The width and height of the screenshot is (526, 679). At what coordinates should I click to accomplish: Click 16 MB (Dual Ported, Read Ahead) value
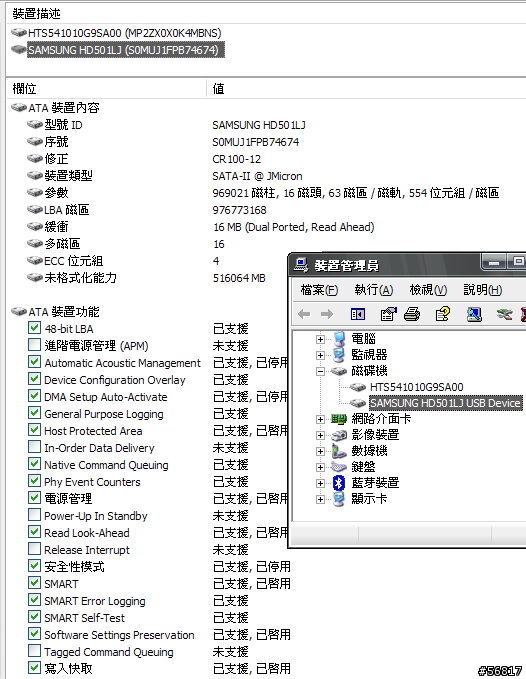[294, 227]
